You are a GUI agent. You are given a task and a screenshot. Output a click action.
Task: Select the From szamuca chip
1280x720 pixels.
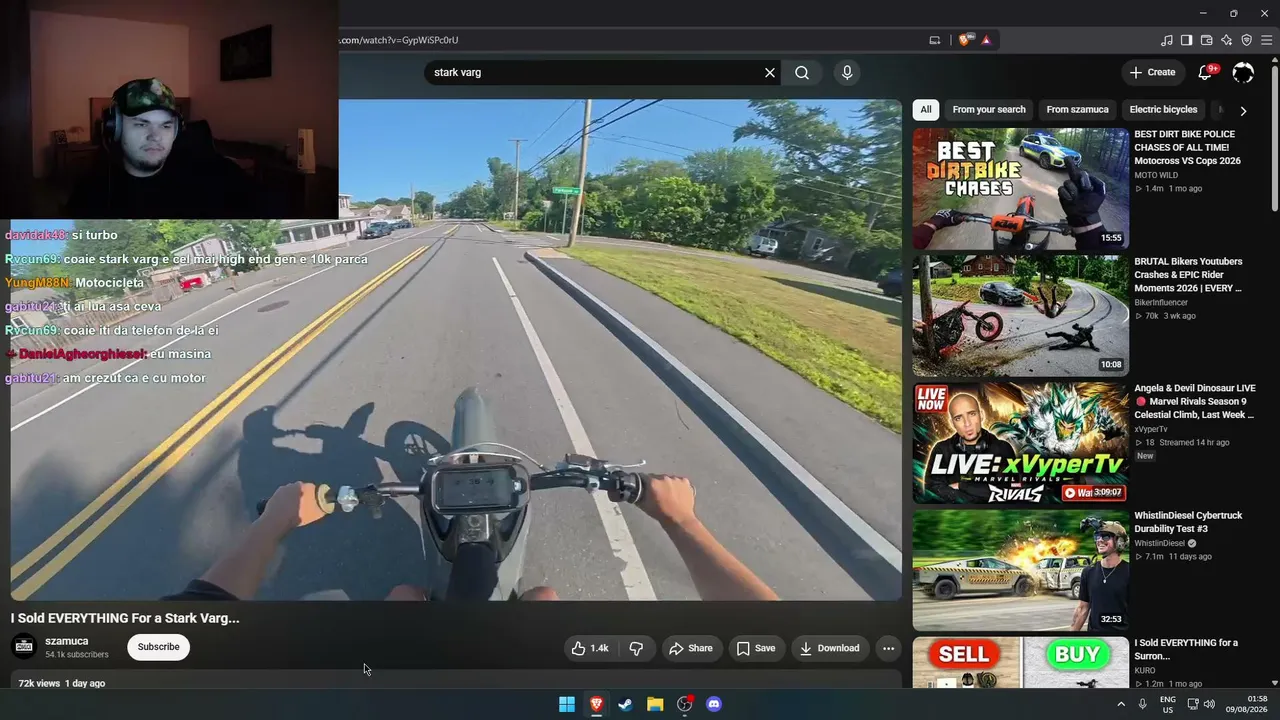click(1077, 110)
